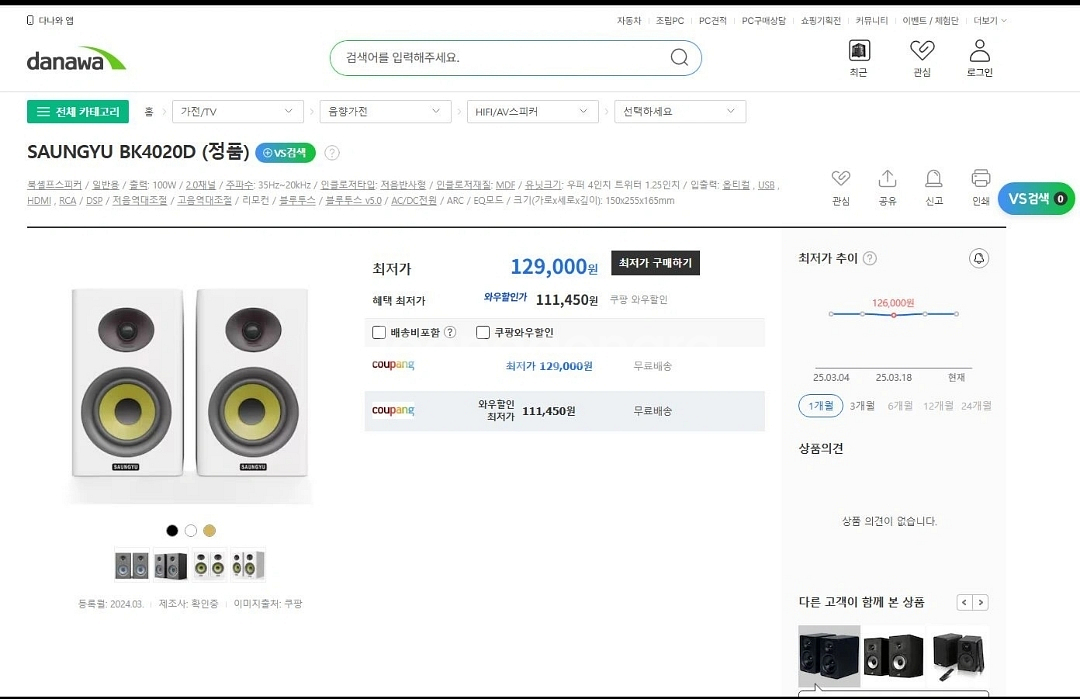Click next arrow in 다른 고객이 함께 본 상품
1080x699 pixels.
[981, 603]
